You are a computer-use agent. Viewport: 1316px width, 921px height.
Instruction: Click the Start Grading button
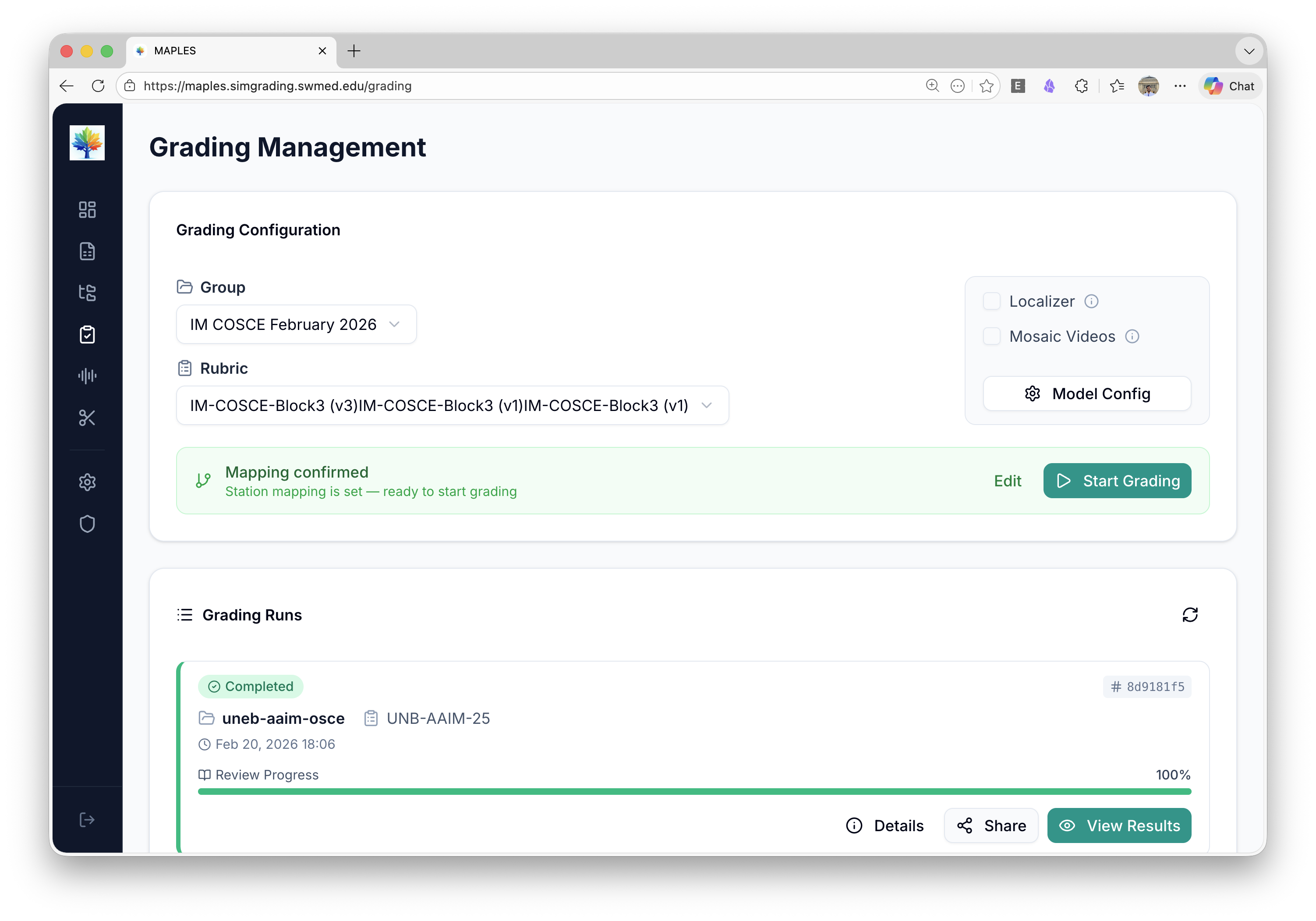pyautogui.click(x=1117, y=481)
